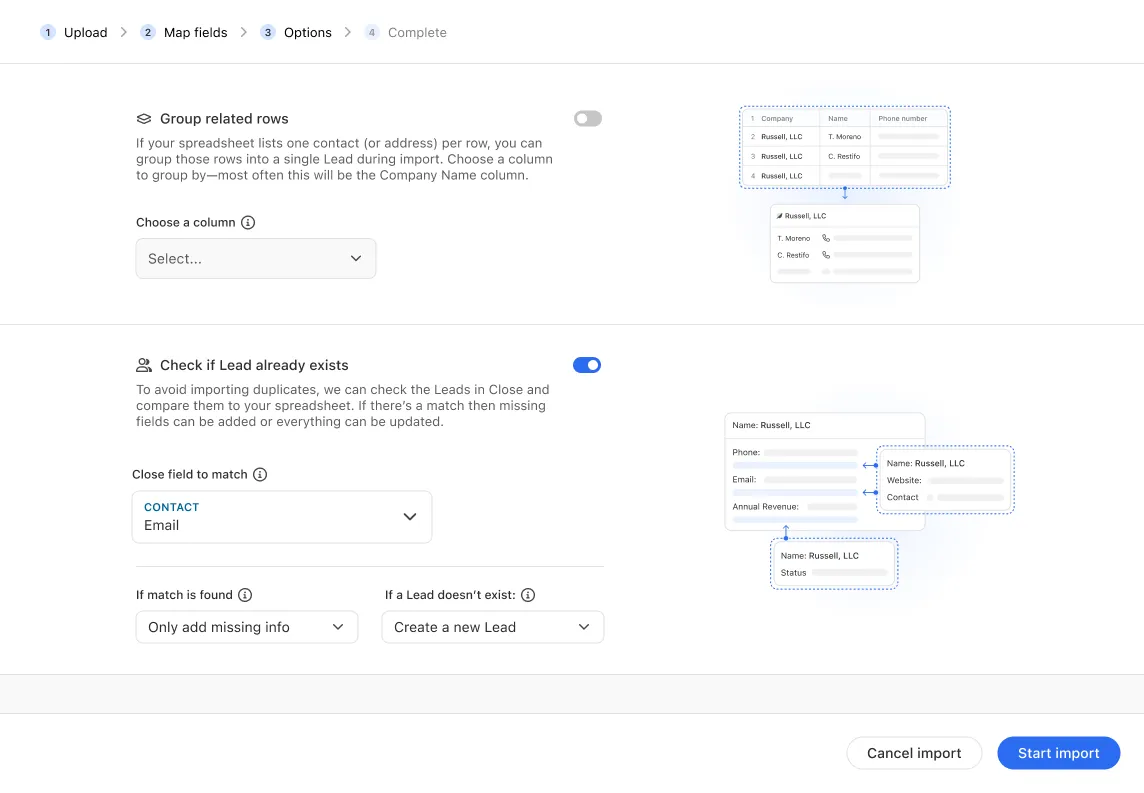Click the info icon next to If match is found
The image size is (1144, 793).
(245, 595)
